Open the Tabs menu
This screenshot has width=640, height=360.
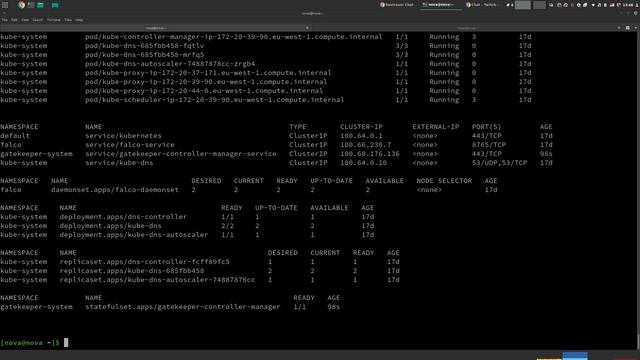coord(68,20)
